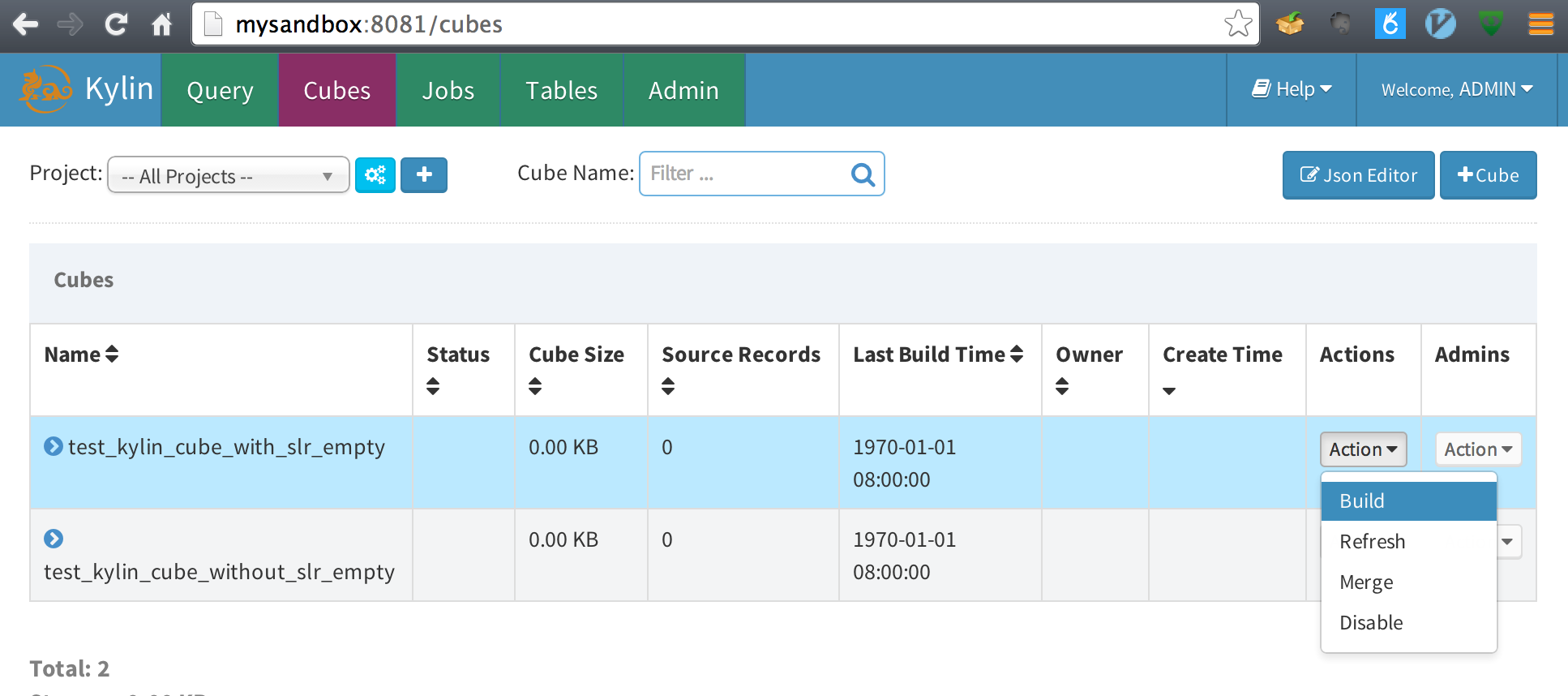Click the green shield extension icon
This screenshot has width=1568, height=696.
click(x=1491, y=24)
